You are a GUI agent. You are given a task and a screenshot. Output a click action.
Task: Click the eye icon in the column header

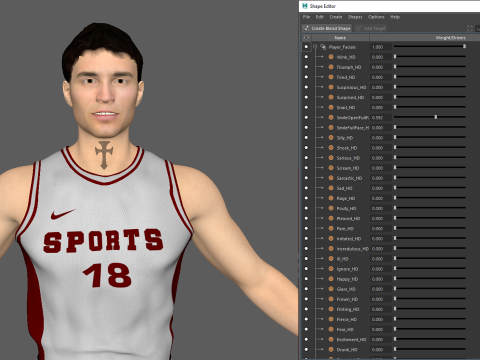[x=306, y=38]
